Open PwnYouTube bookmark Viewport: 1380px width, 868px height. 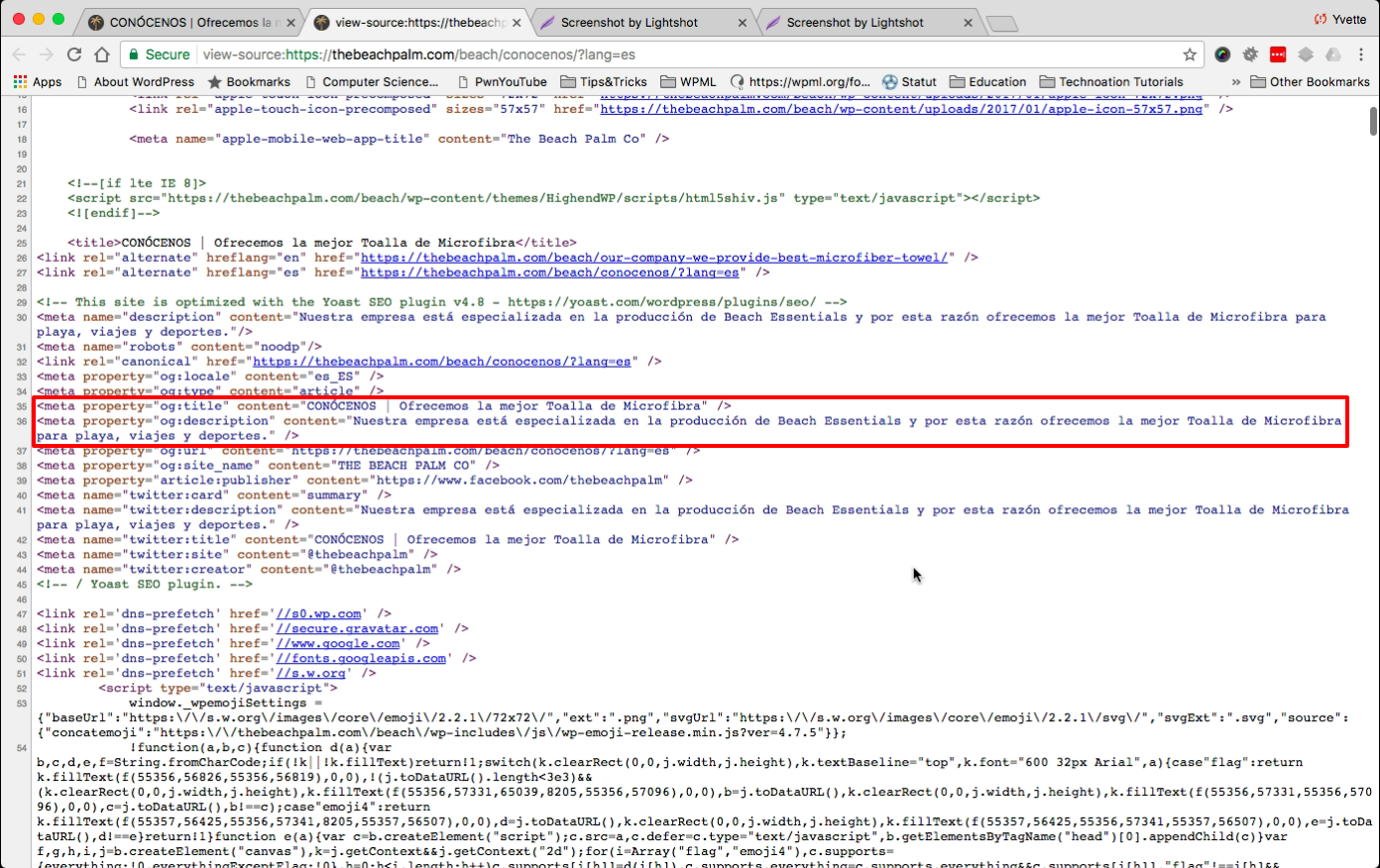coord(502,82)
